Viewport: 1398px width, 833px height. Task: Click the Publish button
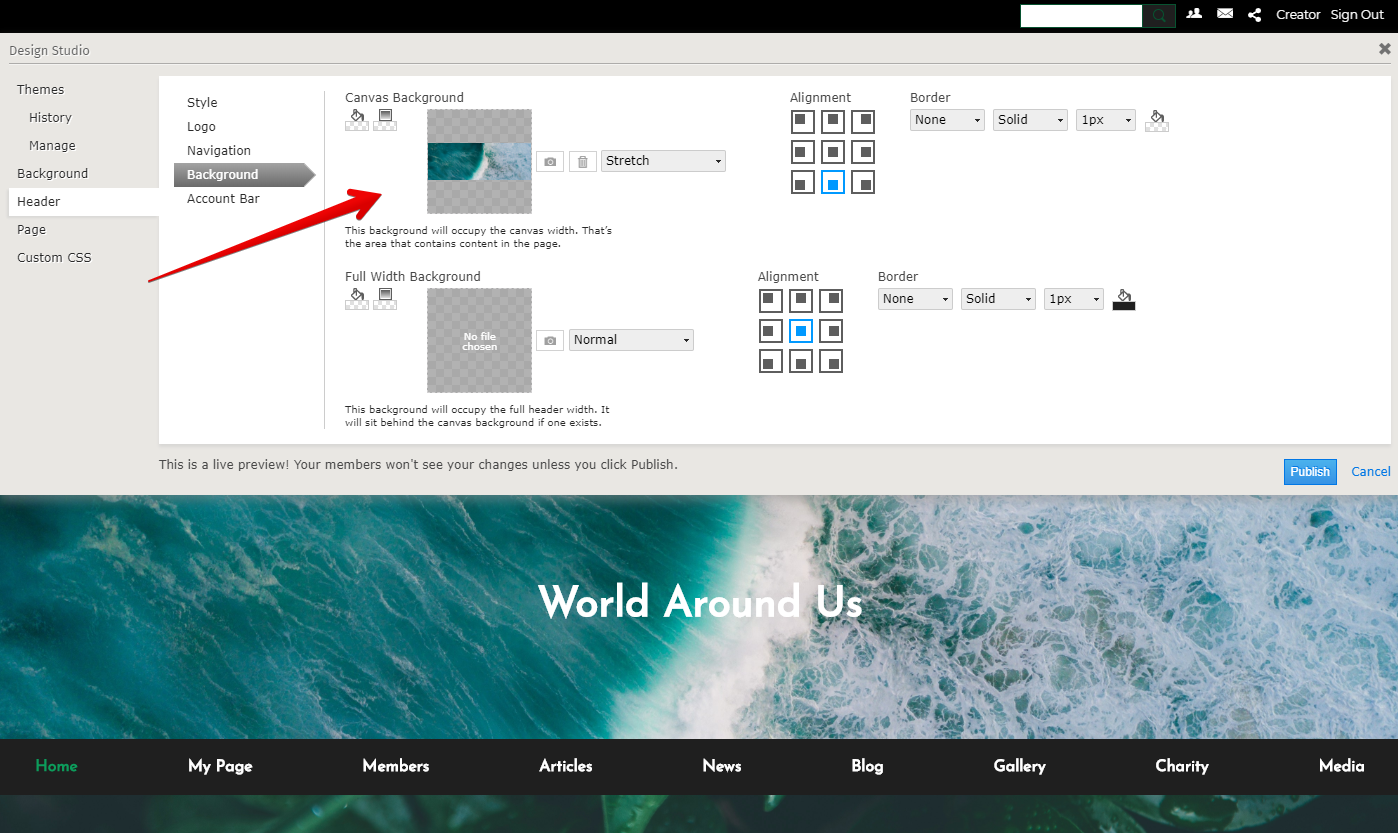[x=1310, y=472]
